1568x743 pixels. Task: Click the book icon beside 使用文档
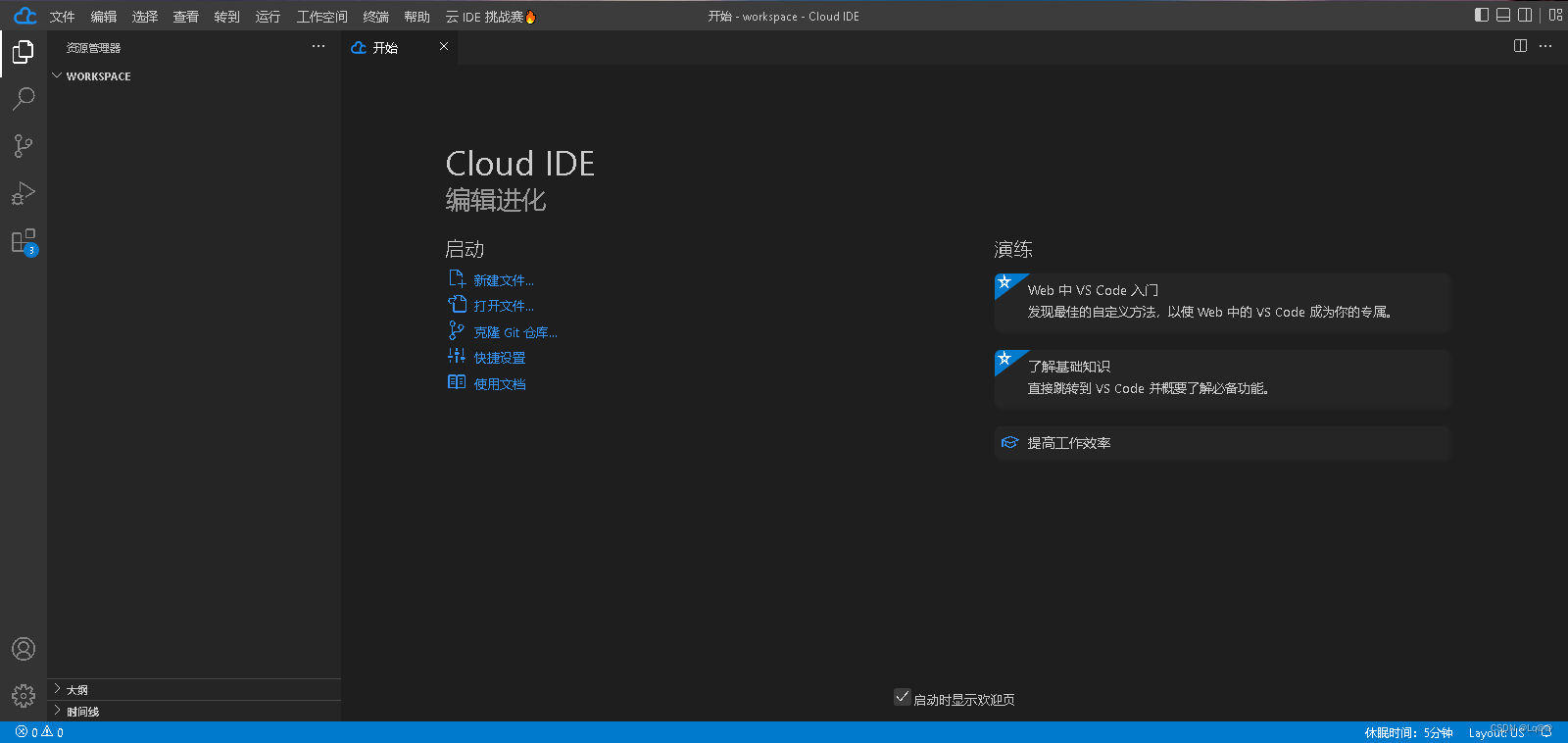coord(457,382)
